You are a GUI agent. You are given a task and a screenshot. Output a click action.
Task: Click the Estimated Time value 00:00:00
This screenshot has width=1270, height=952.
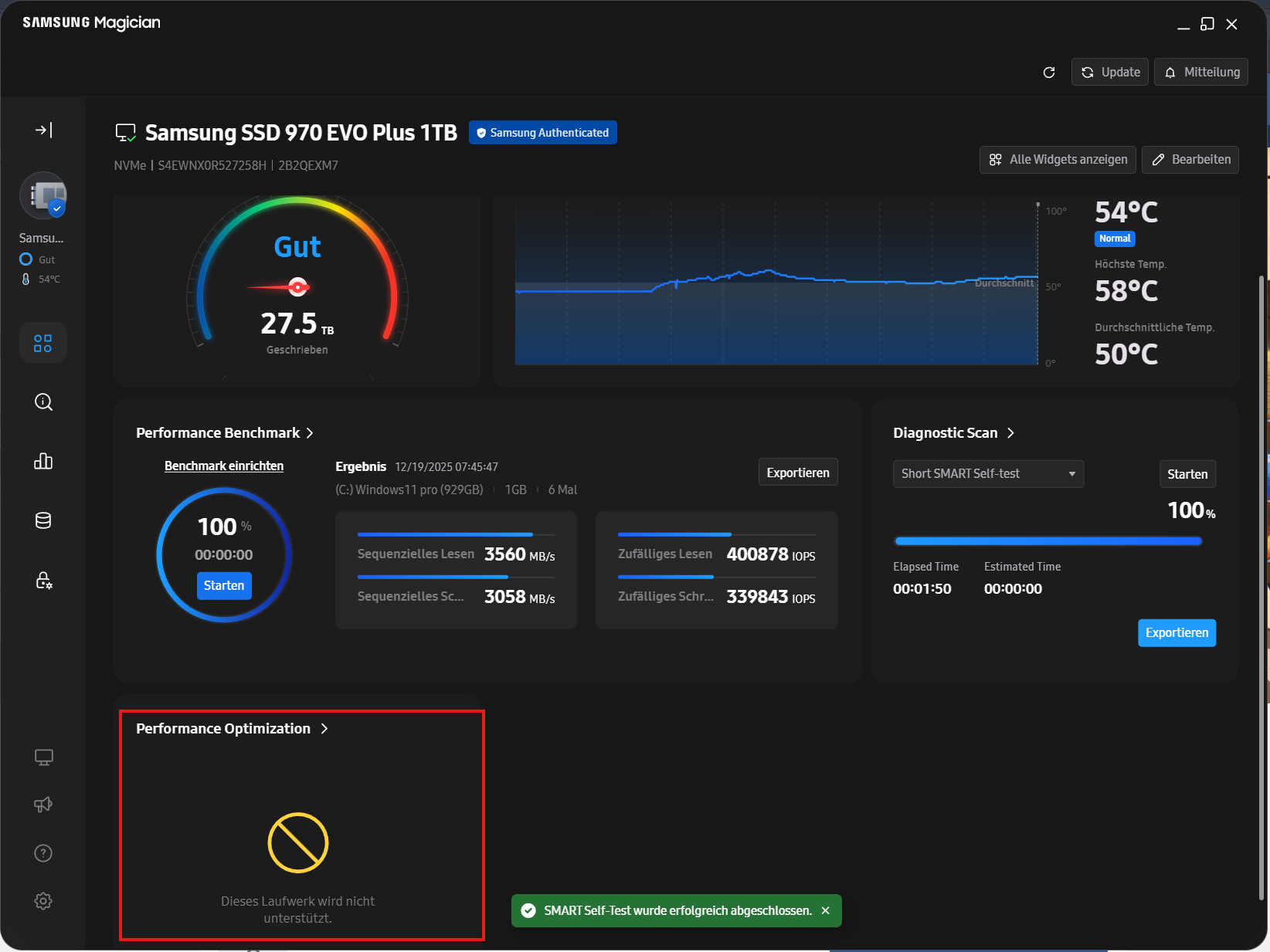[x=1013, y=589]
